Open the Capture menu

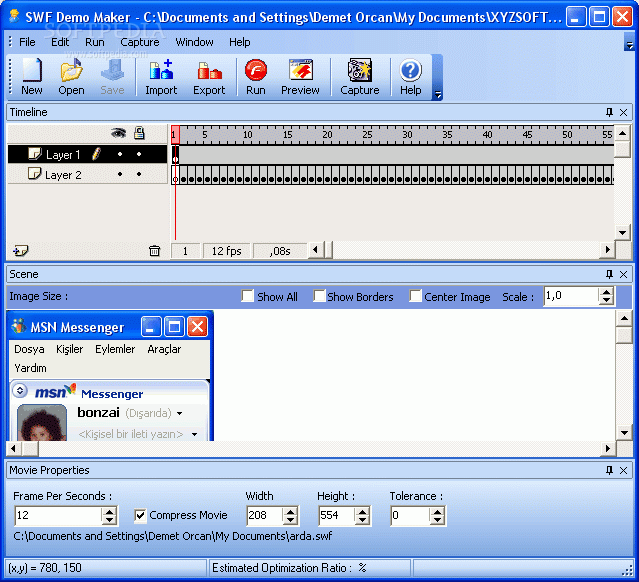point(140,42)
